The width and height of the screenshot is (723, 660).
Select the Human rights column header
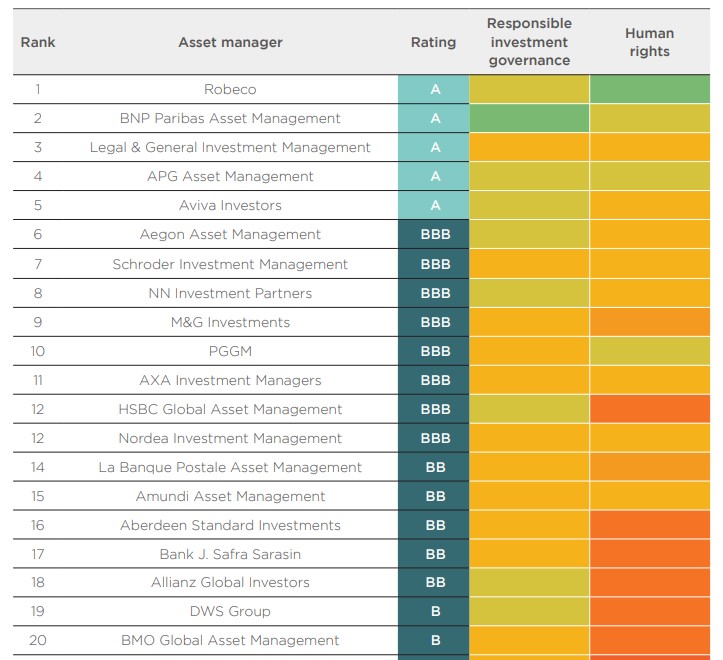coord(649,42)
